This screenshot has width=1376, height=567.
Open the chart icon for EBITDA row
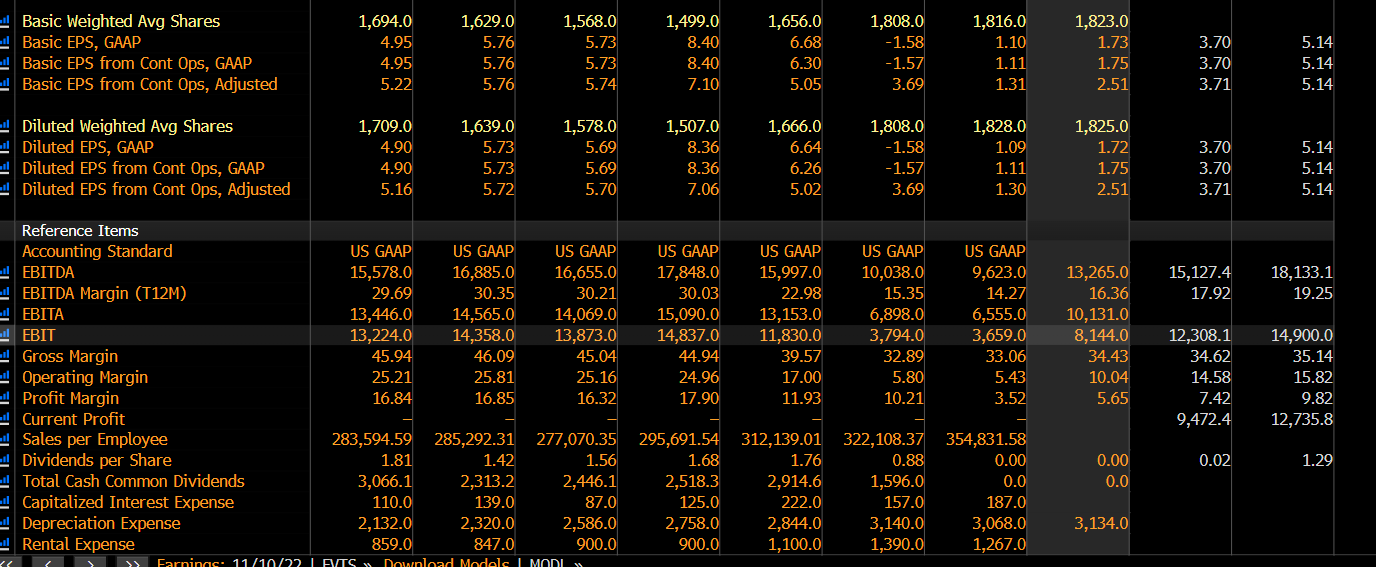click(x=5, y=272)
